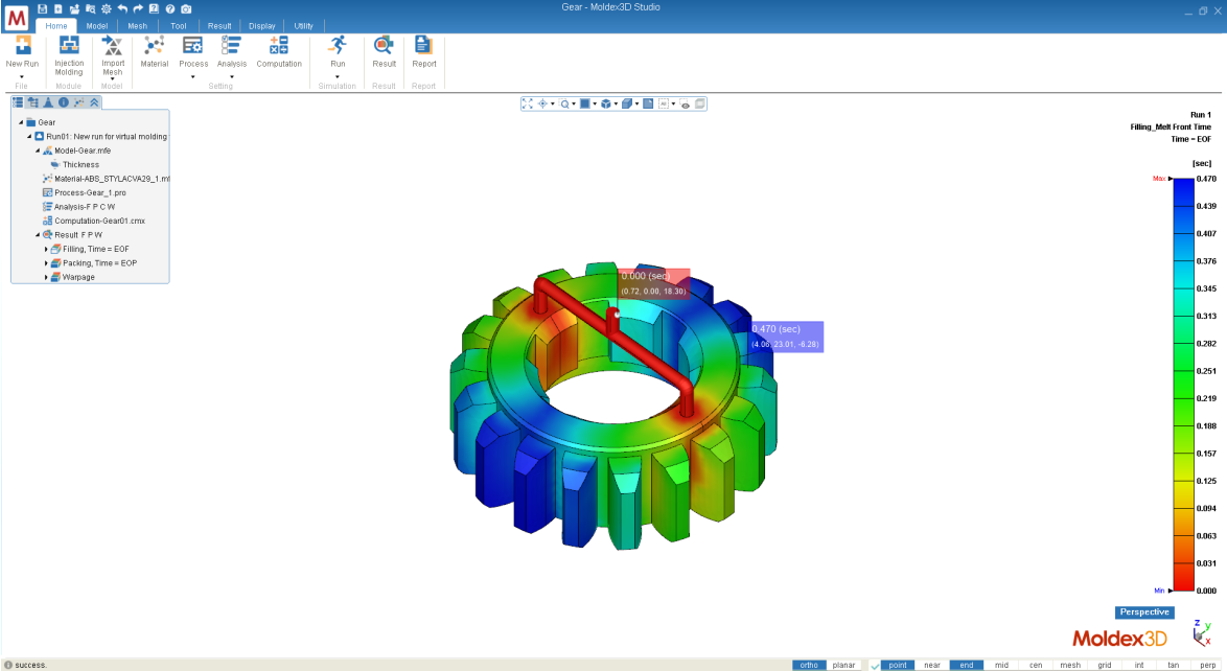Open the settings gear in quick access toolbar
Viewport: 1227px width, 671px height.
coord(106,8)
